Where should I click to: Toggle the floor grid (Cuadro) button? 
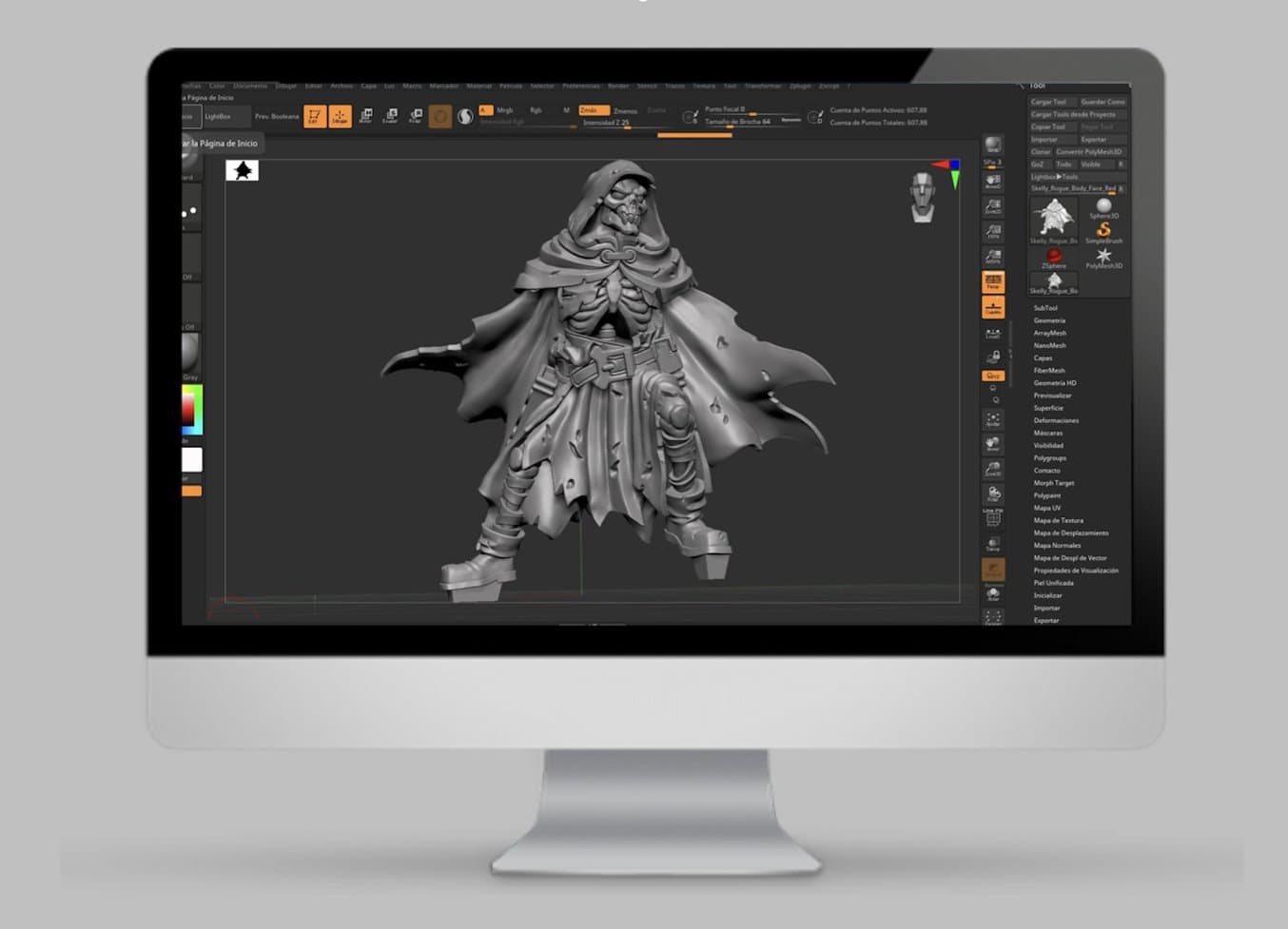tap(993, 307)
